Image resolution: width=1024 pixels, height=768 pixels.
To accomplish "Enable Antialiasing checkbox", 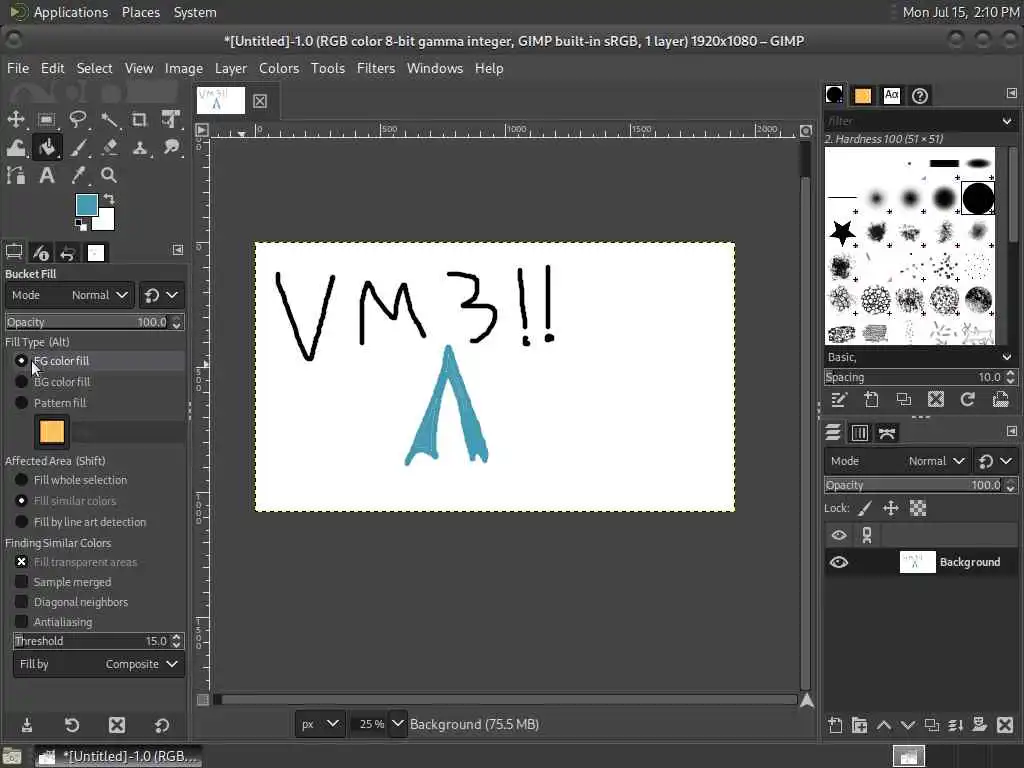I will (22, 622).
